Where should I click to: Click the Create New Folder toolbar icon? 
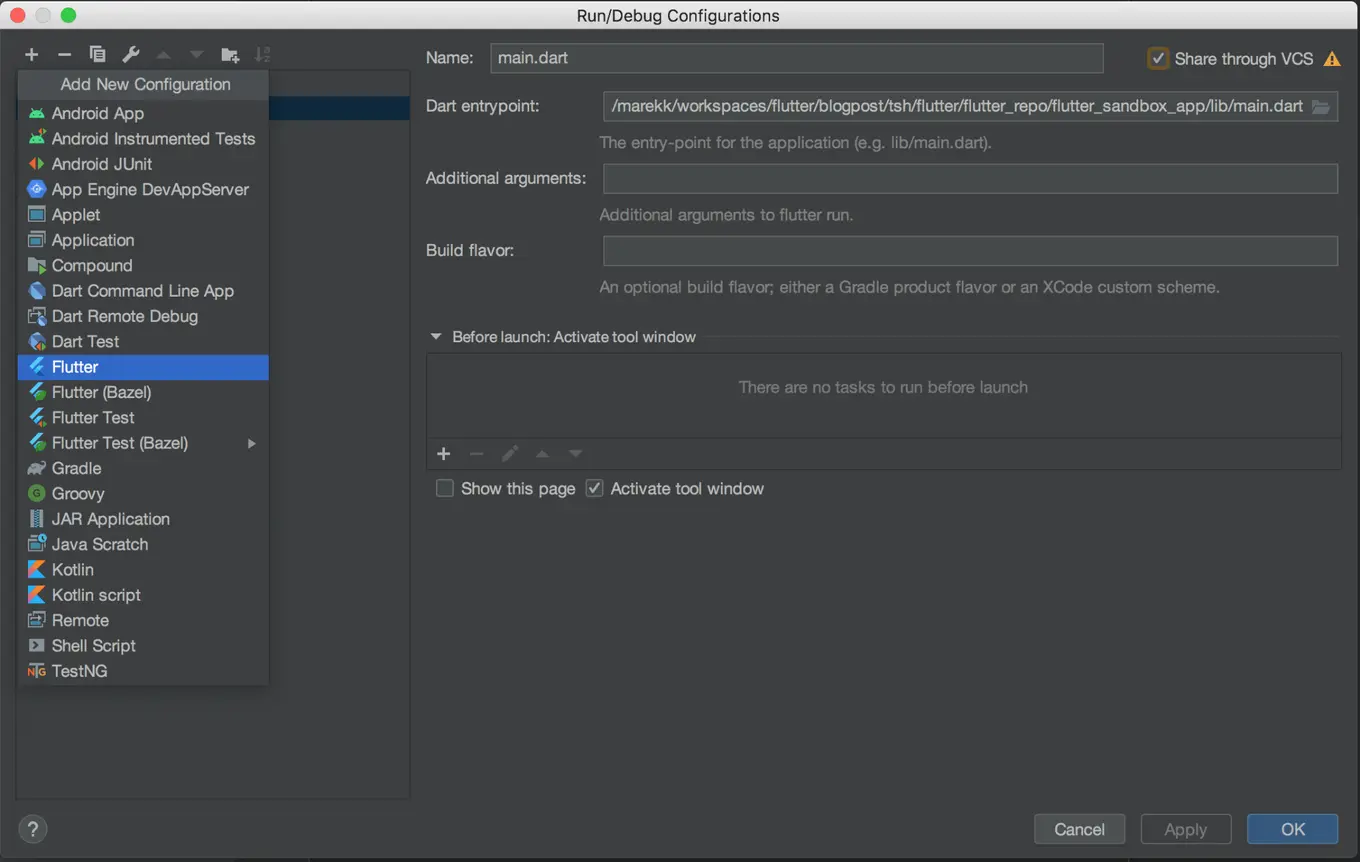click(230, 54)
